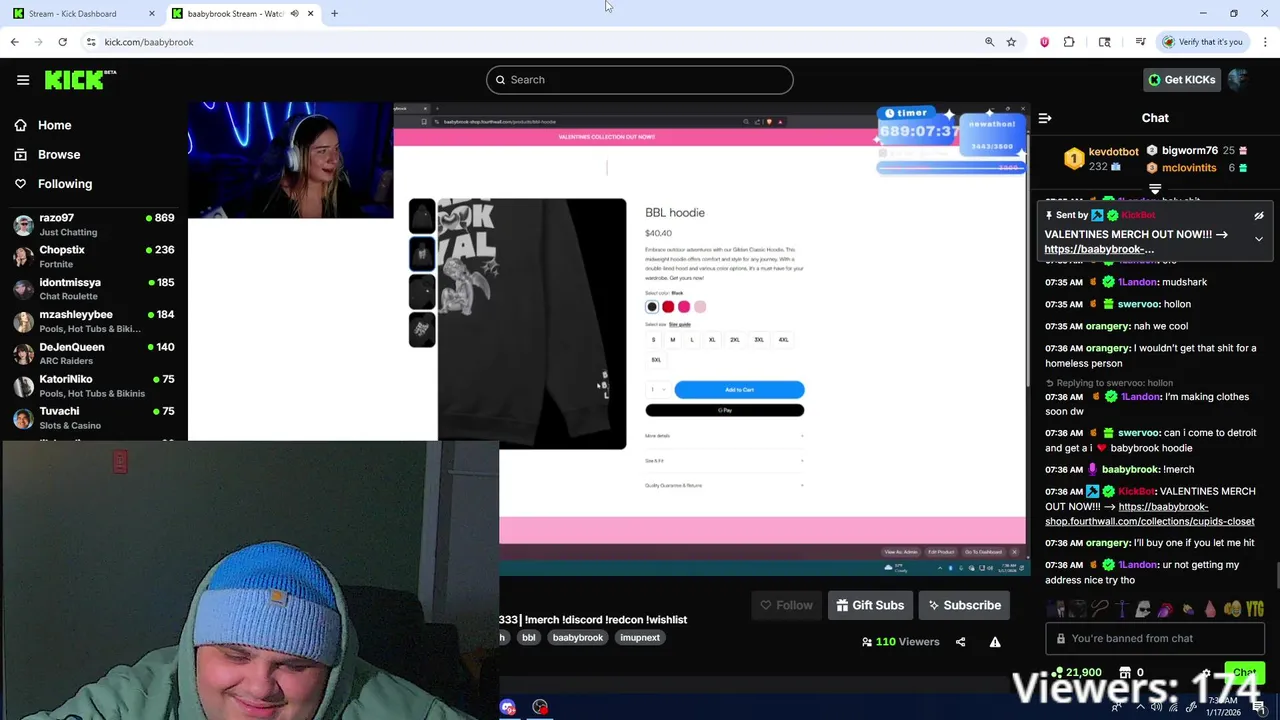Open Chopstix's Fortnite channel
The width and height of the screenshot is (1280, 720).
pyautogui.click(x=94, y=256)
